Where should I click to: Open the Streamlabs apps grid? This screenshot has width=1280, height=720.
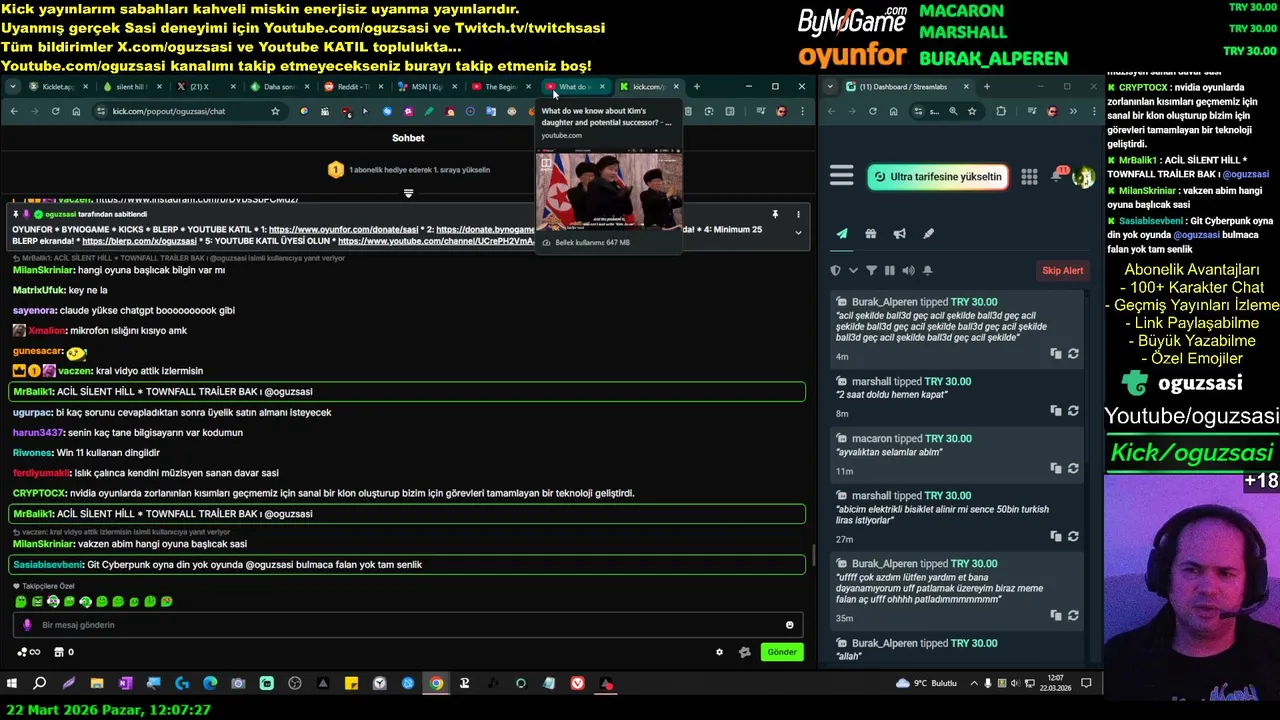coord(1029,177)
